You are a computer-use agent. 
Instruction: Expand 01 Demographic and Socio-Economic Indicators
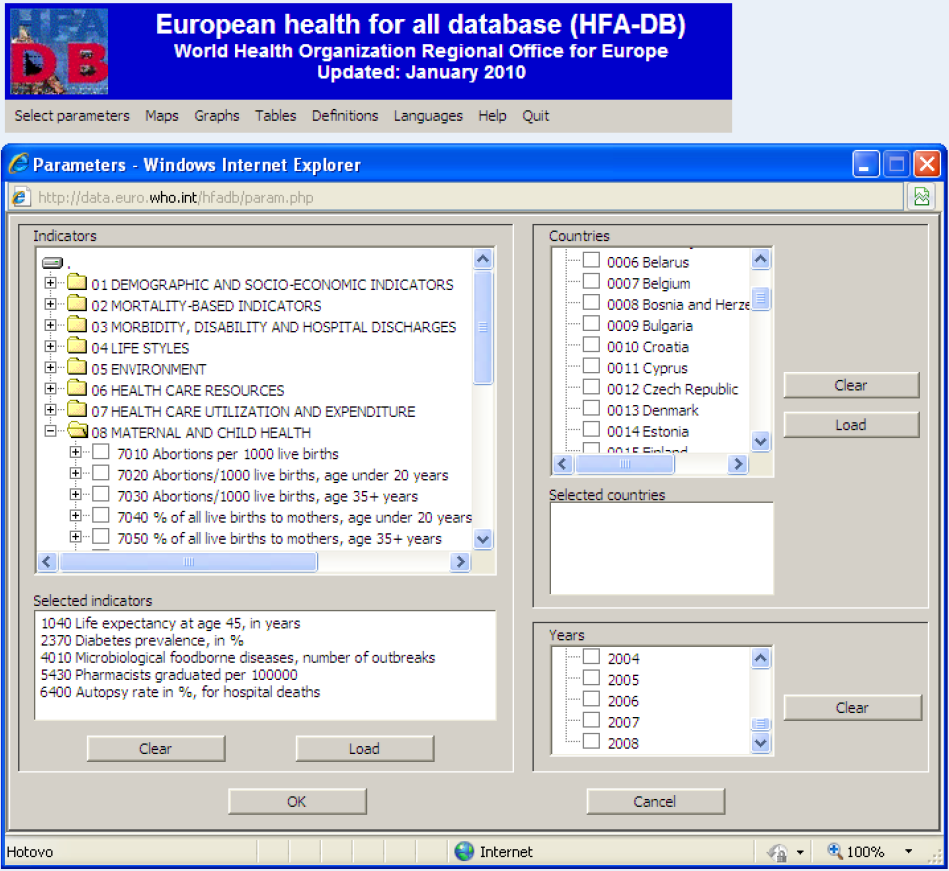pyautogui.click(x=51, y=283)
